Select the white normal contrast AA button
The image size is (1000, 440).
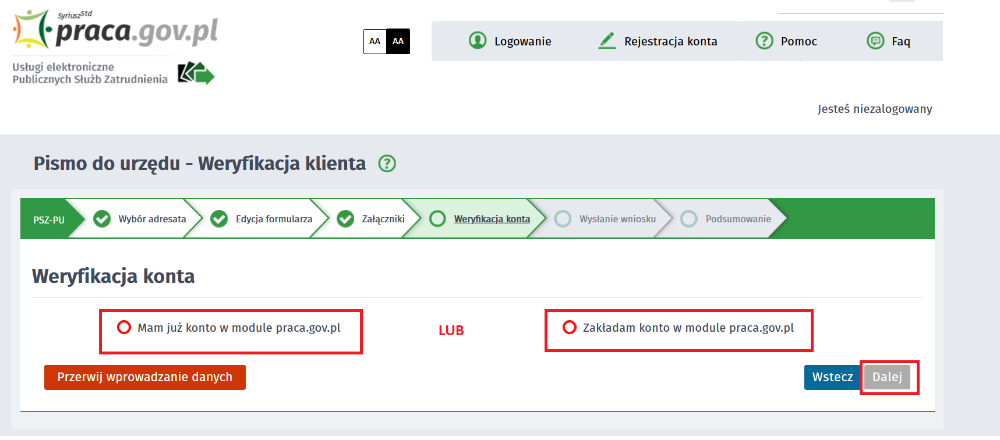(x=374, y=41)
